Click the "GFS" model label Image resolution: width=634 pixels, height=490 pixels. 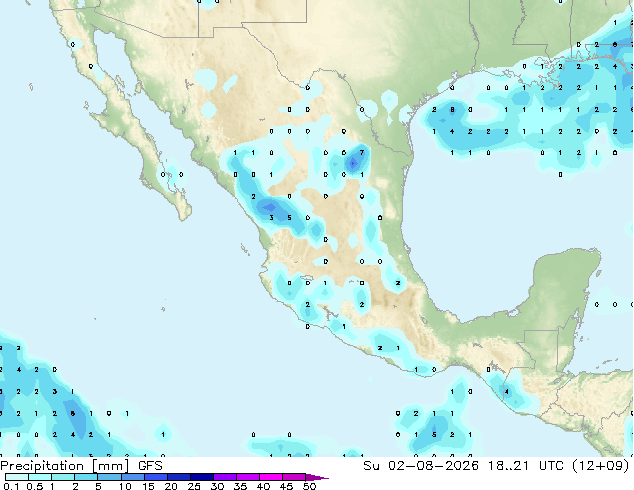150,466
